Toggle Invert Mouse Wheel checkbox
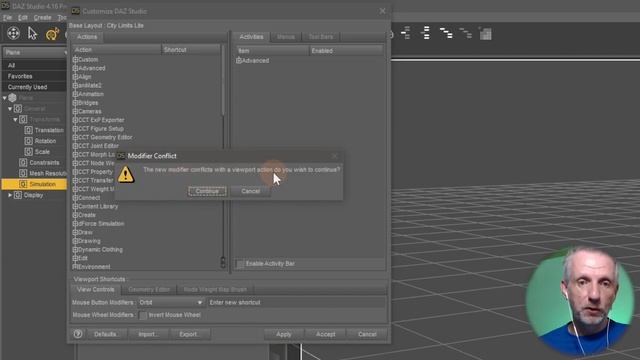The height and width of the screenshot is (360, 640). click(x=143, y=315)
